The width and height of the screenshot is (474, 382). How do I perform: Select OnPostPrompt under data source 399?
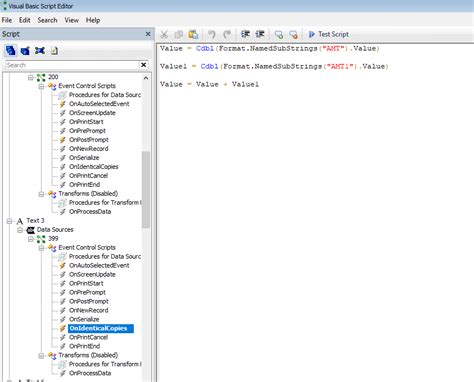(x=89, y=301)
